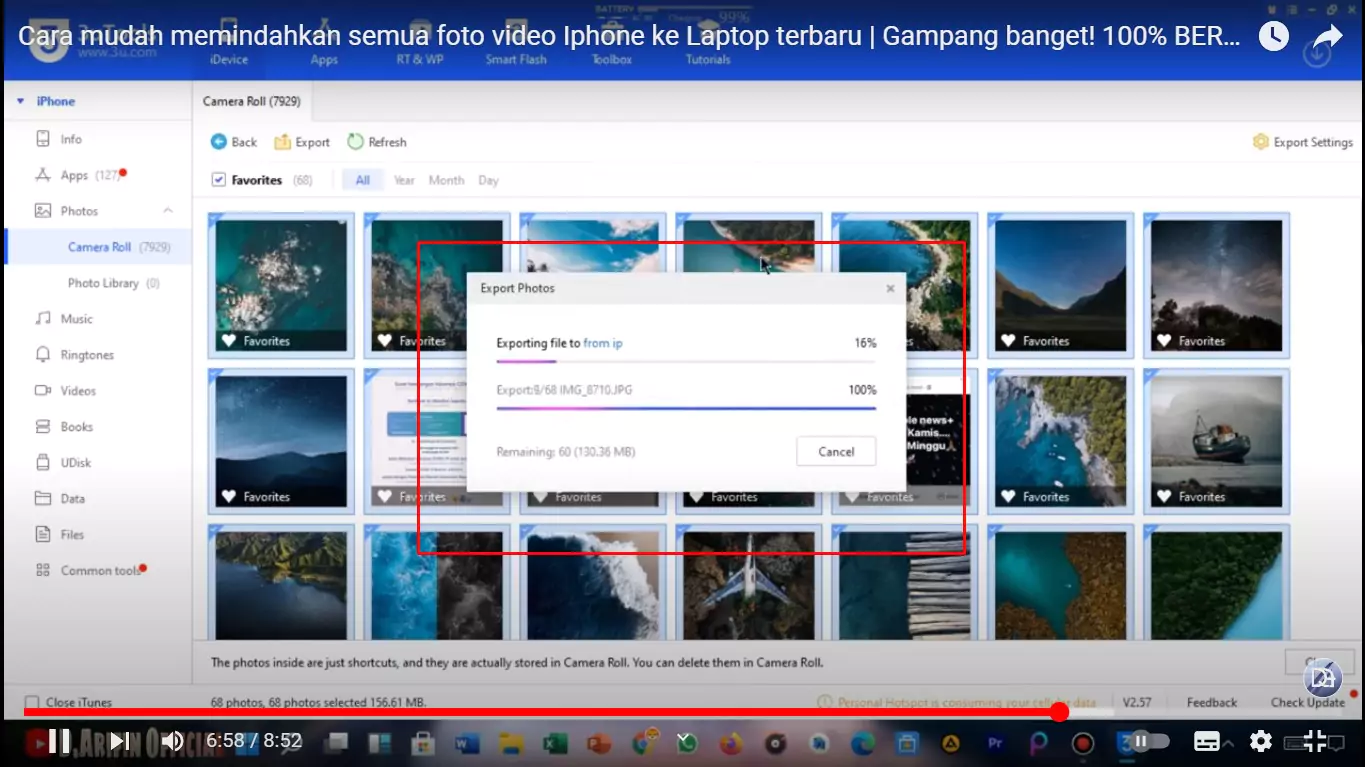Open the Feedback link
This screenshot has width=1365, height=767.
[x=1212, y=702]
